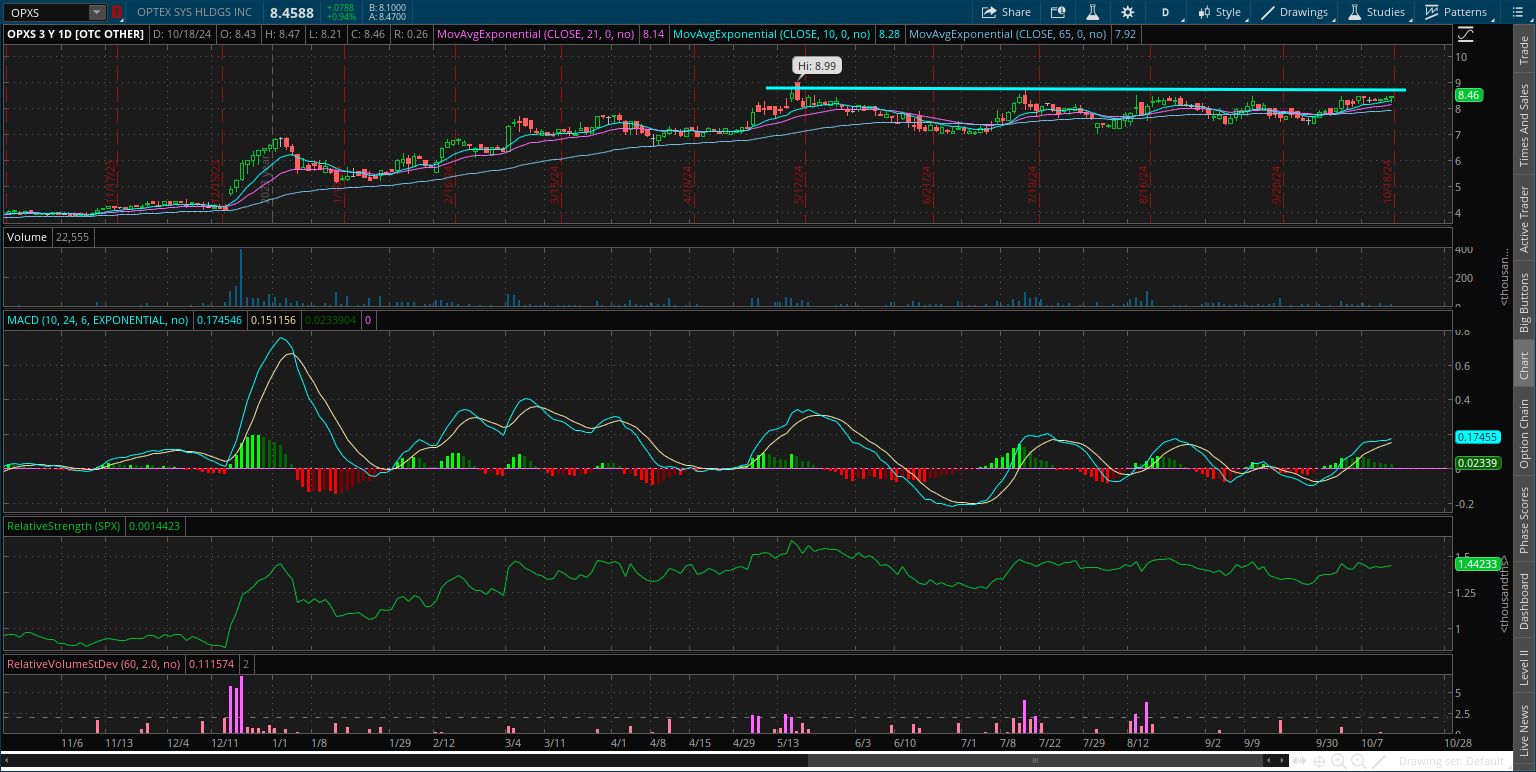
Task: Click the Hi: 8.99 price bubble
Action: click(x=817, y=65)
